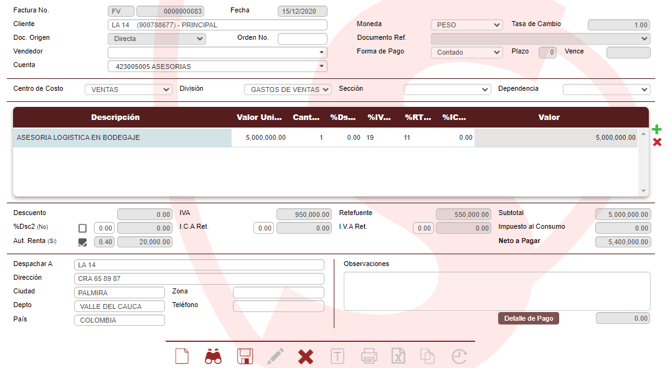Click the Valor column header
The image size is (670, 368).
click(549, 117)
